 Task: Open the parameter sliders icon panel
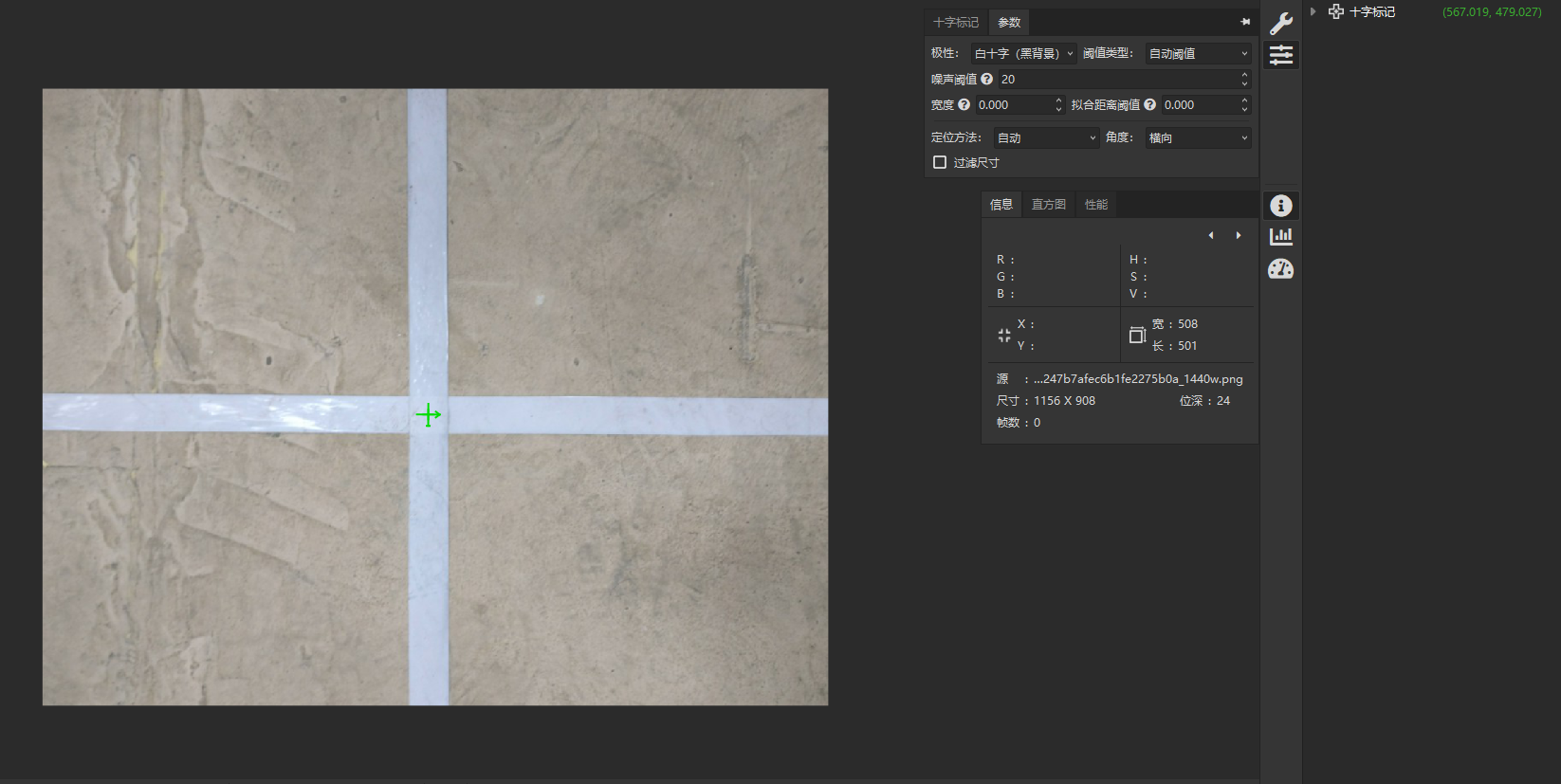point(1281,55)
